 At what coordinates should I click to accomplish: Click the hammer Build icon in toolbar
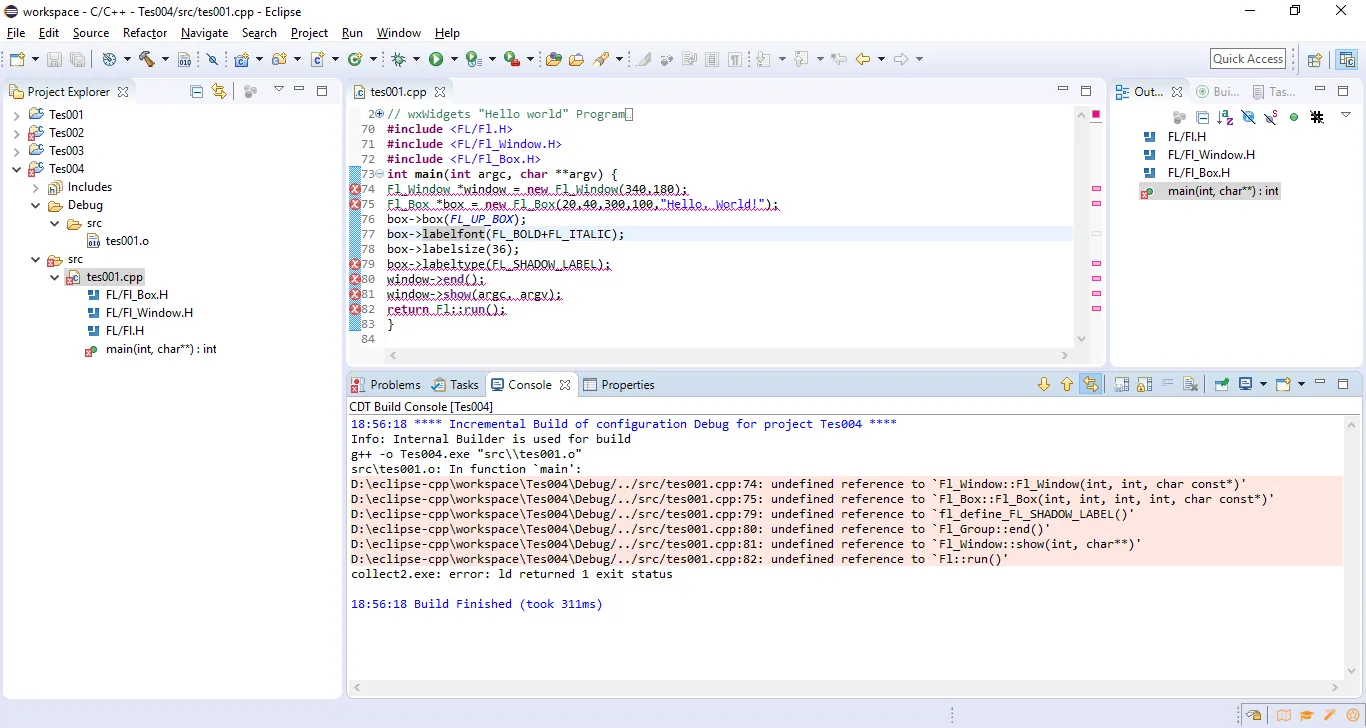pyautogui.click(x=146, y=59)
